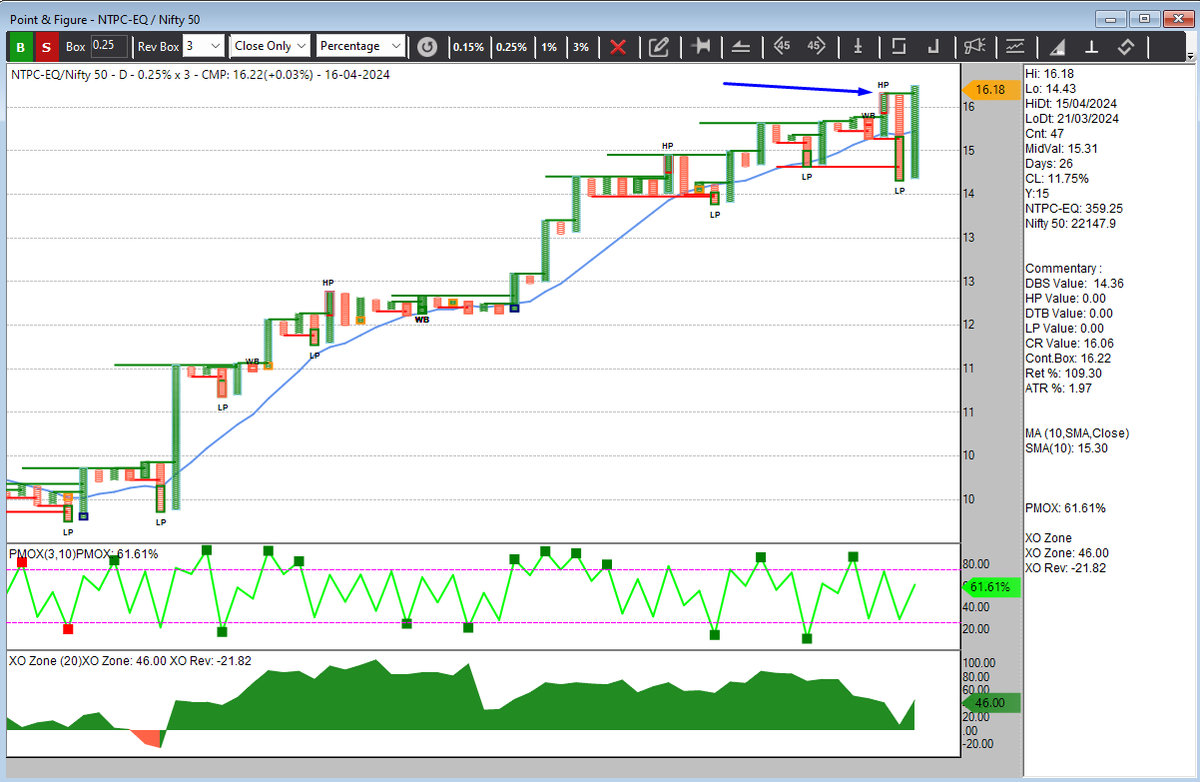This screenshot has width=1200, height=782.
Task: Click the green 61.61% PMOX value marker
Action: [988, 587]
